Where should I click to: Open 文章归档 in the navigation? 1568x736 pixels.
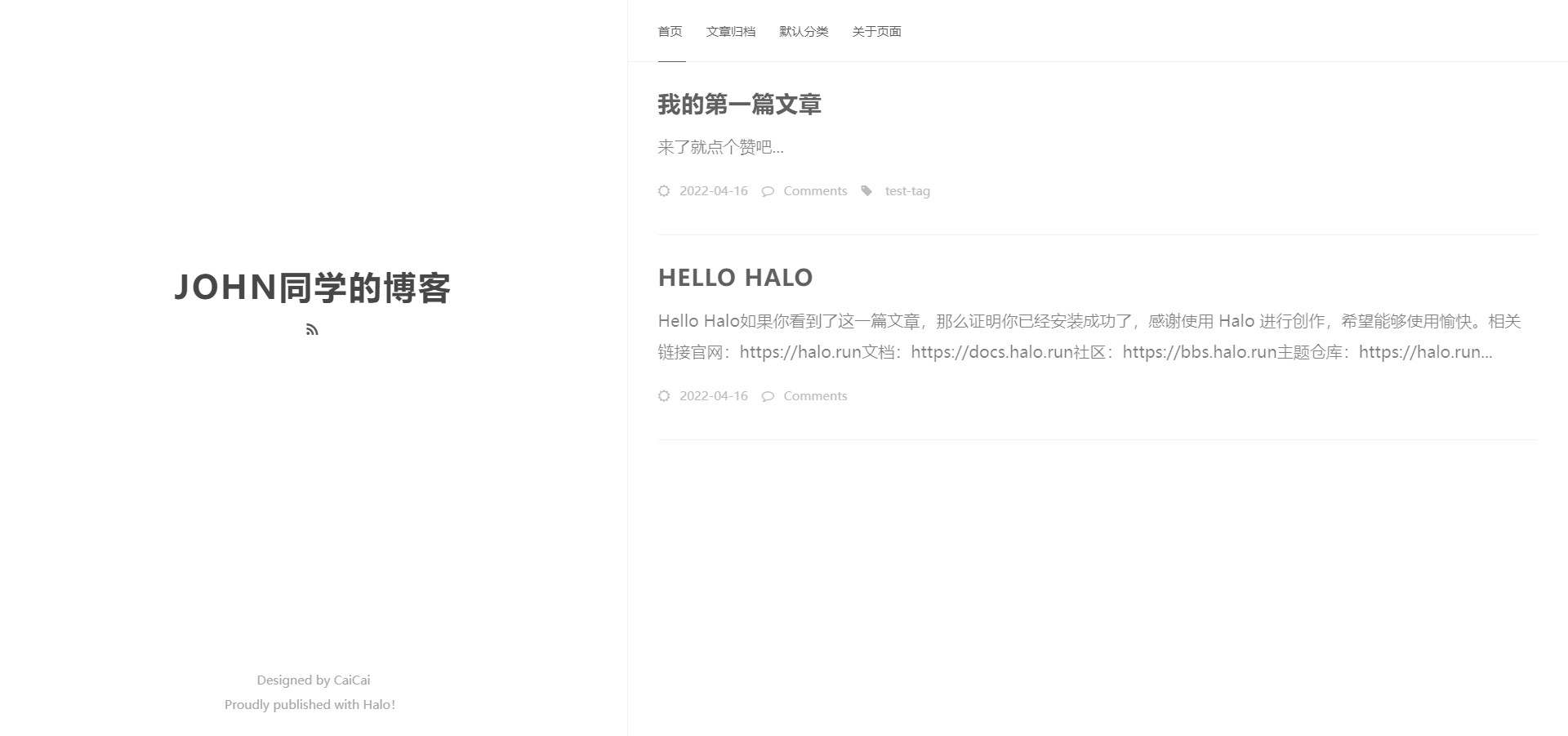point(731,31)
